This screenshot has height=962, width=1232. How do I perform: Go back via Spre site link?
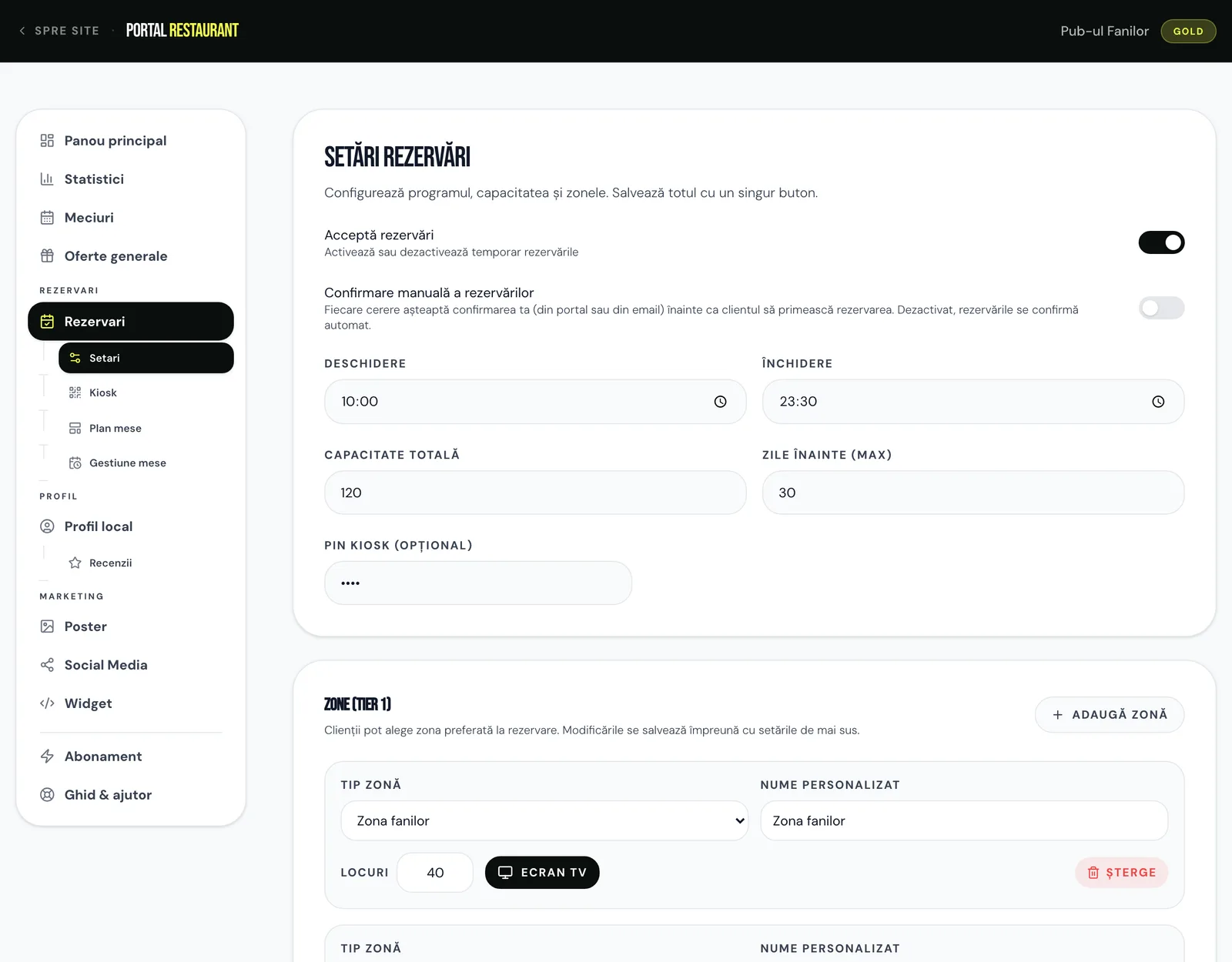(59, 31)
